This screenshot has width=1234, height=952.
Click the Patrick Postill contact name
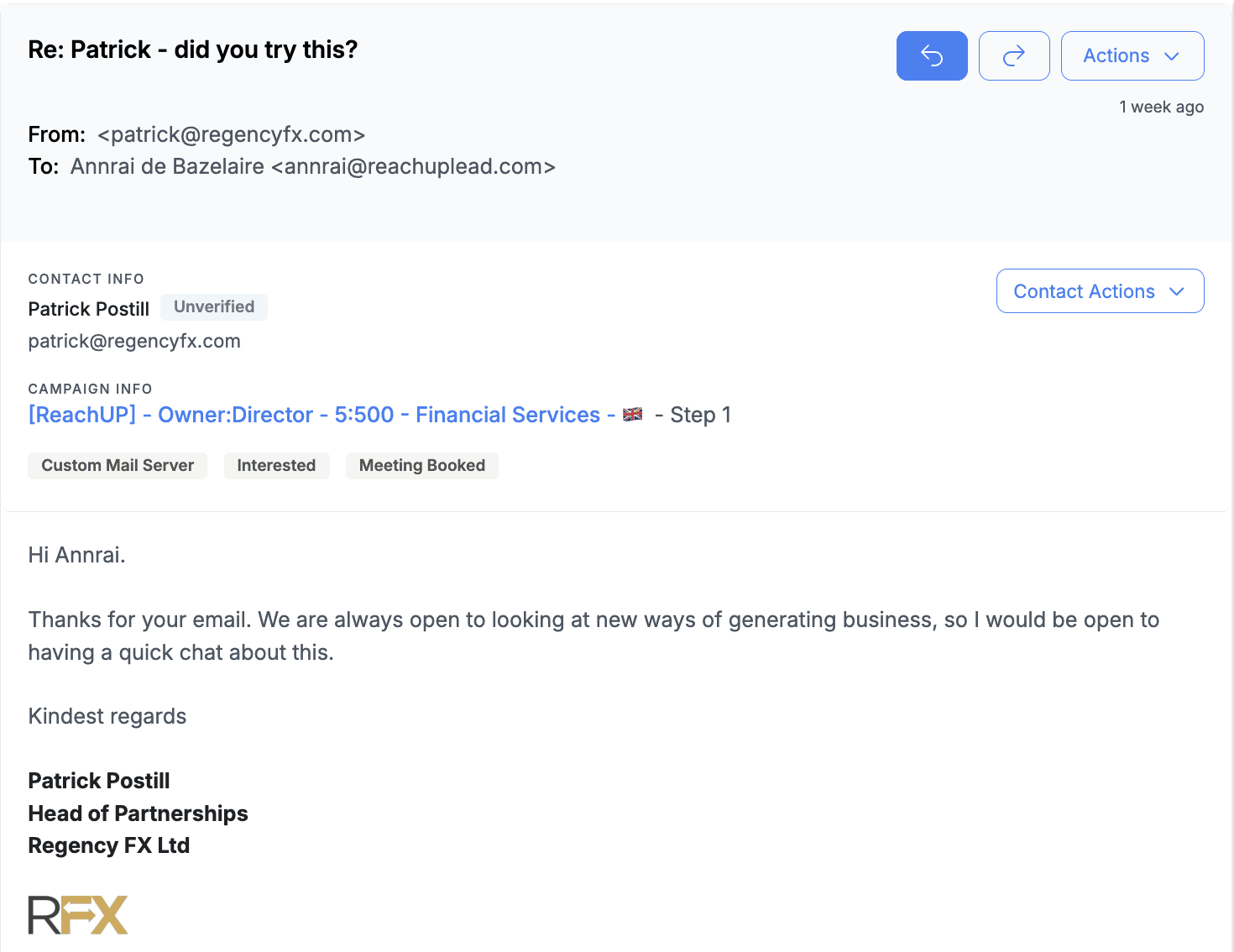89,309
